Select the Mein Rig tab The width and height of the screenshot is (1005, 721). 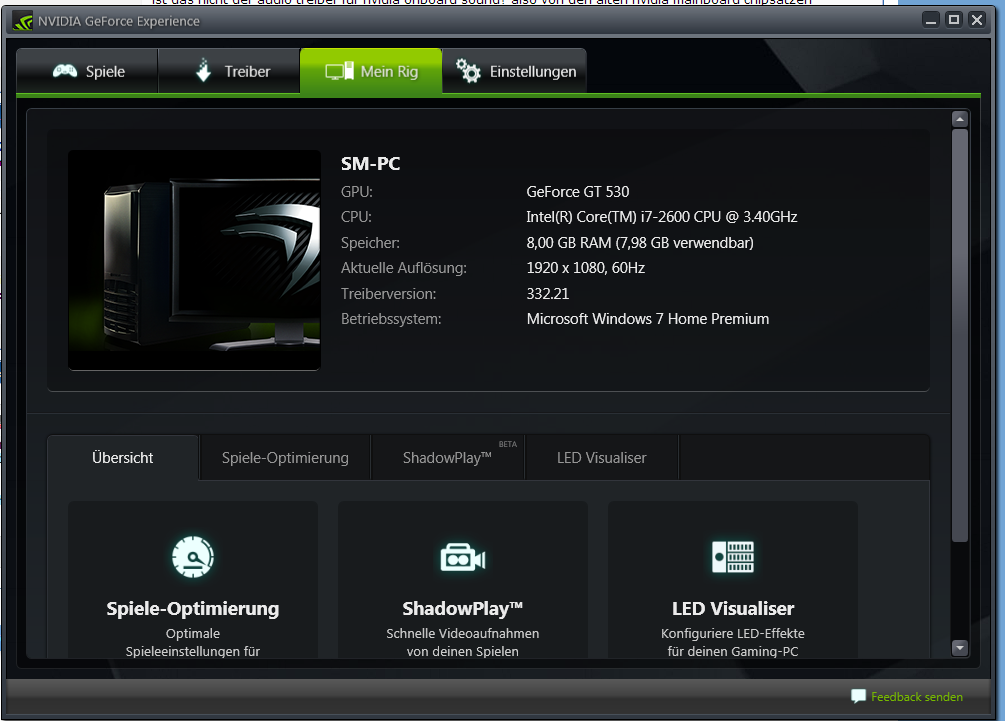coord(371,71)
